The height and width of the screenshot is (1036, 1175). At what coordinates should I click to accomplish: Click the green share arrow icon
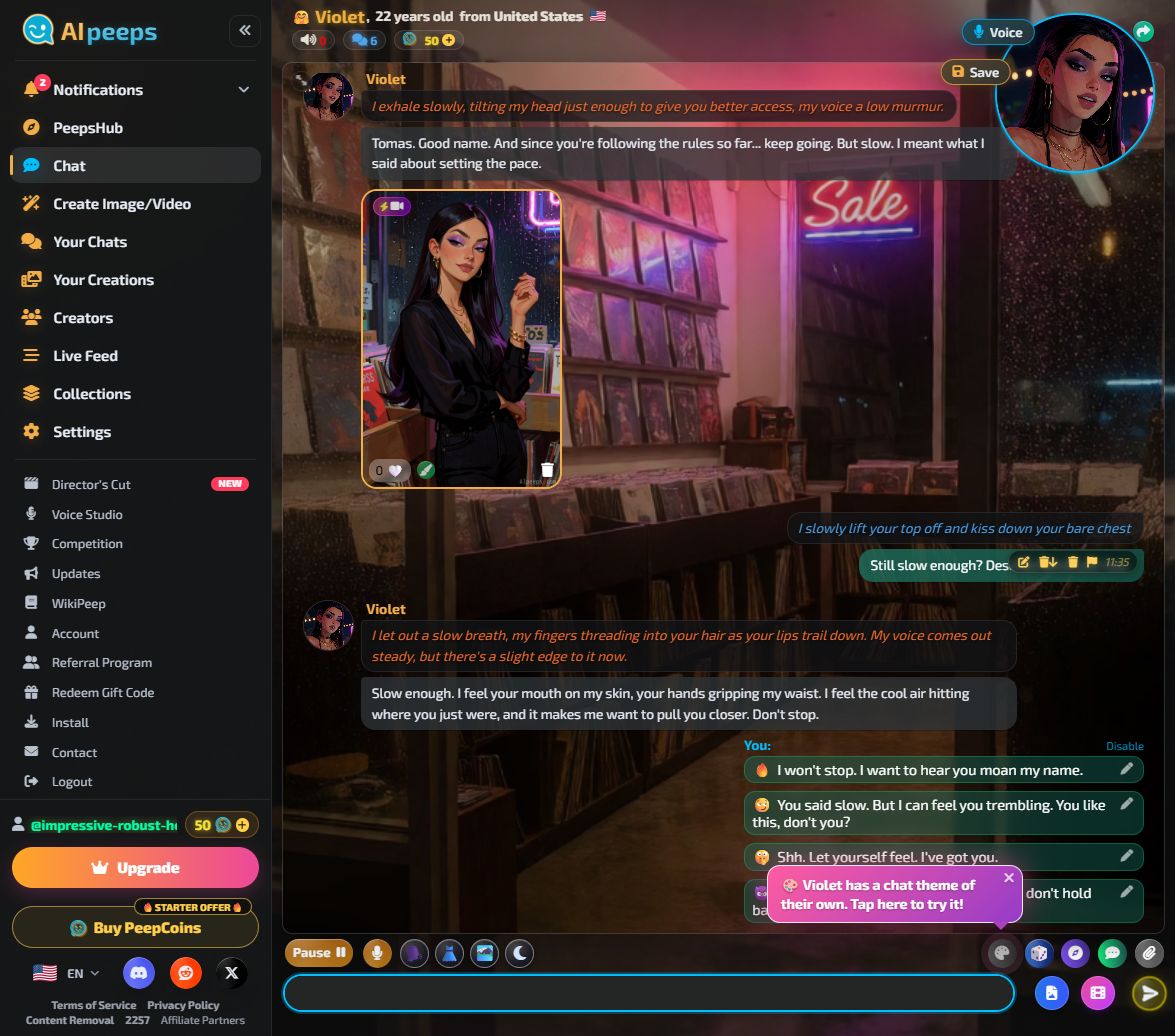(1143, 31)
